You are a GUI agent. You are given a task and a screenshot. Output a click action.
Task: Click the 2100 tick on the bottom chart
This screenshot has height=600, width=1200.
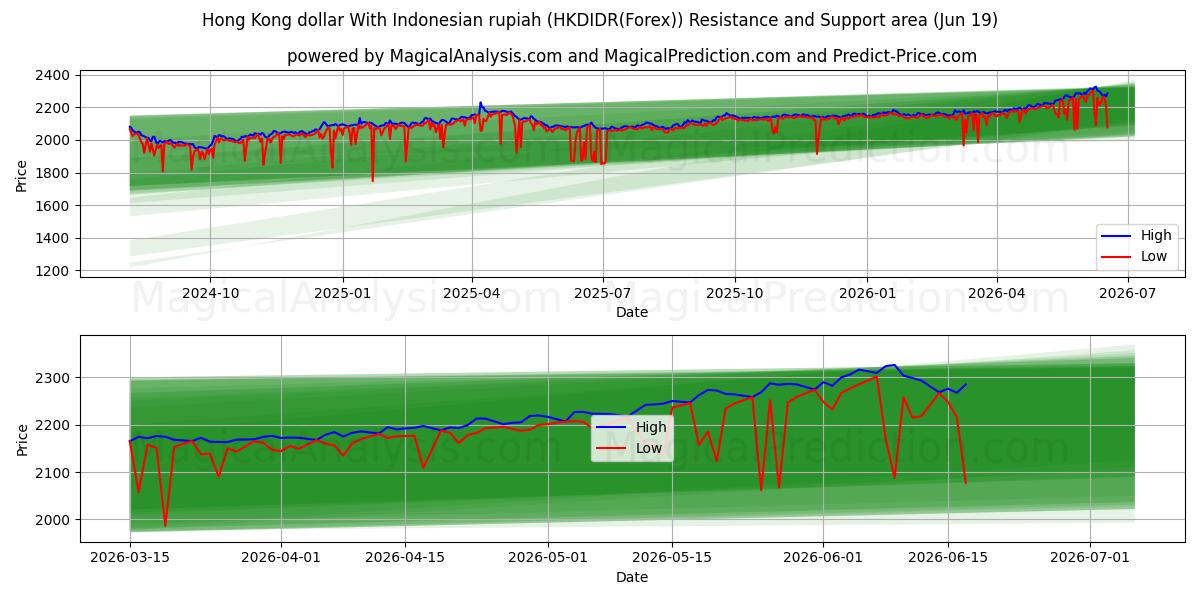click(53, 473)
